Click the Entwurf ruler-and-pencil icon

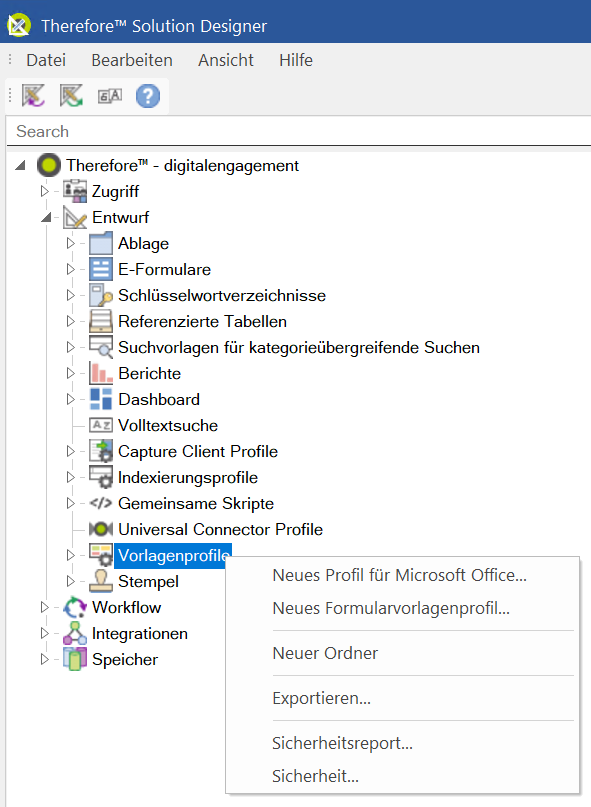point(75,217)
